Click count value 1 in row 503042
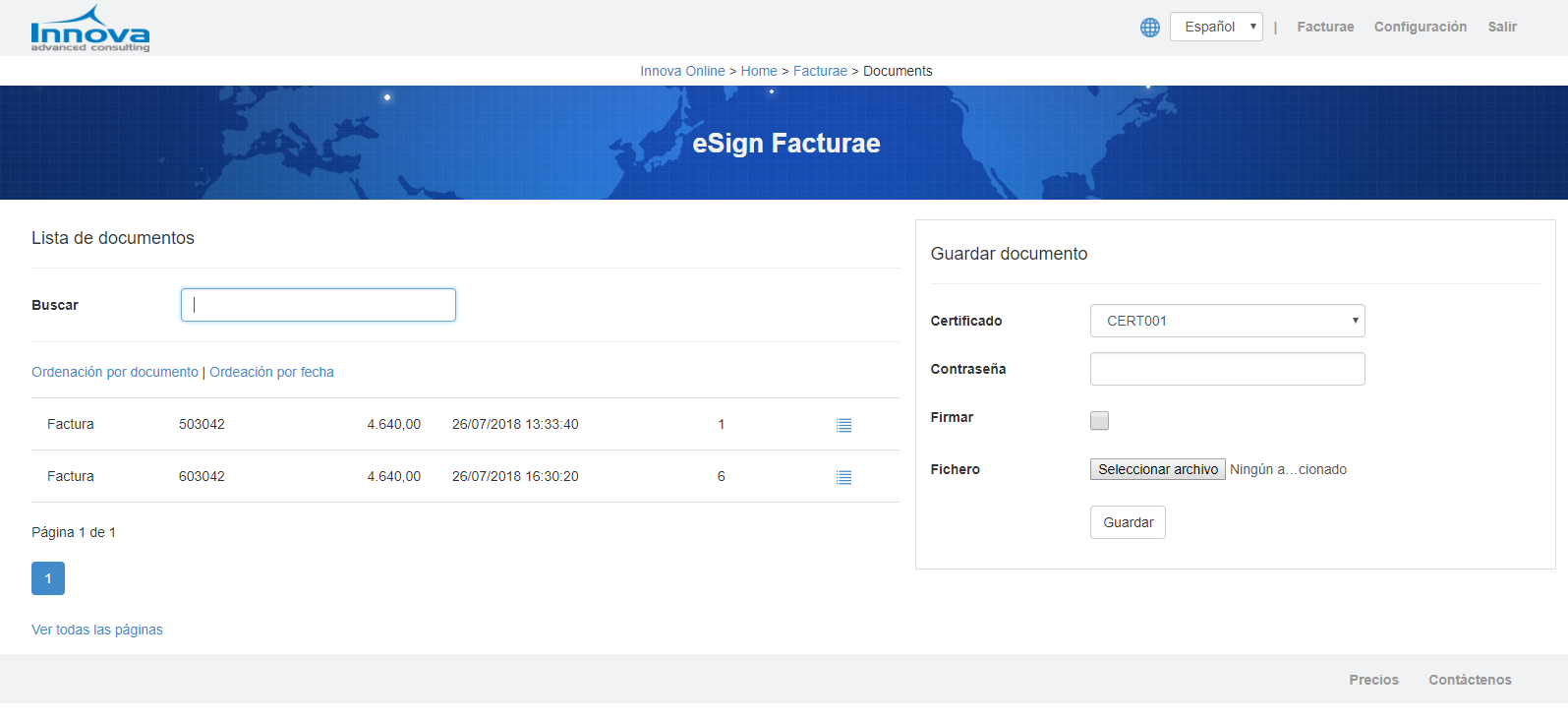The image size is (1568, 721). (722, 424)
